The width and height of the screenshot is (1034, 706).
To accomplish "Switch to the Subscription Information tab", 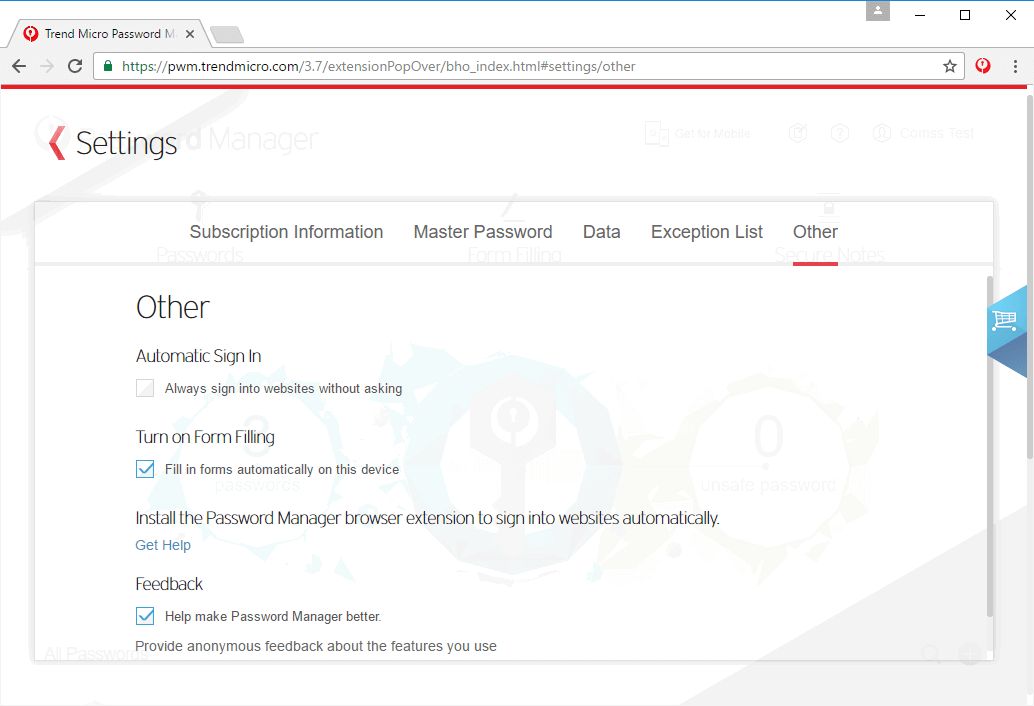I will coord(286,232).
